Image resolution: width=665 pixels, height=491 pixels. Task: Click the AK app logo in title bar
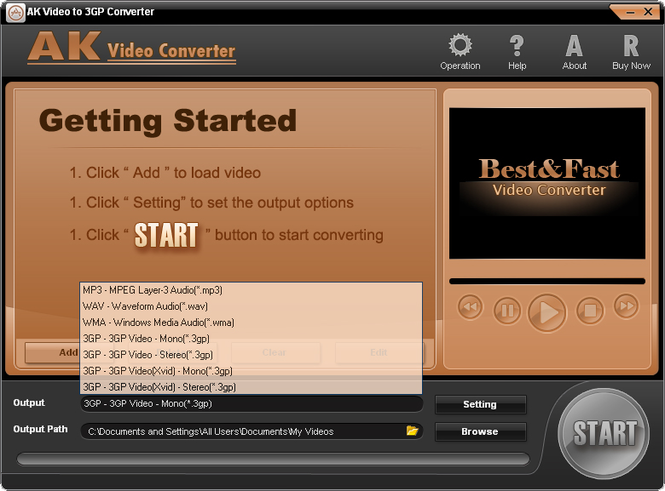(x=16, y=12)
